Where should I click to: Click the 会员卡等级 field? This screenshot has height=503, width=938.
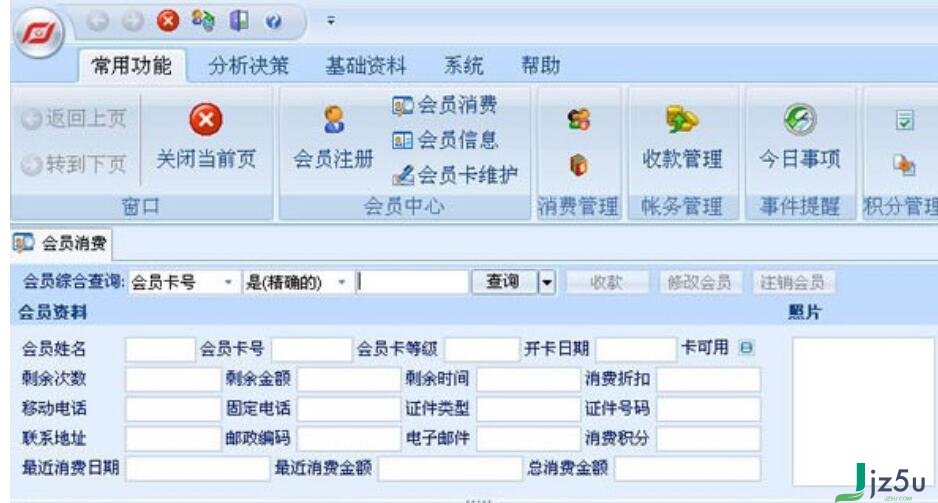click(x=482, y=349)
